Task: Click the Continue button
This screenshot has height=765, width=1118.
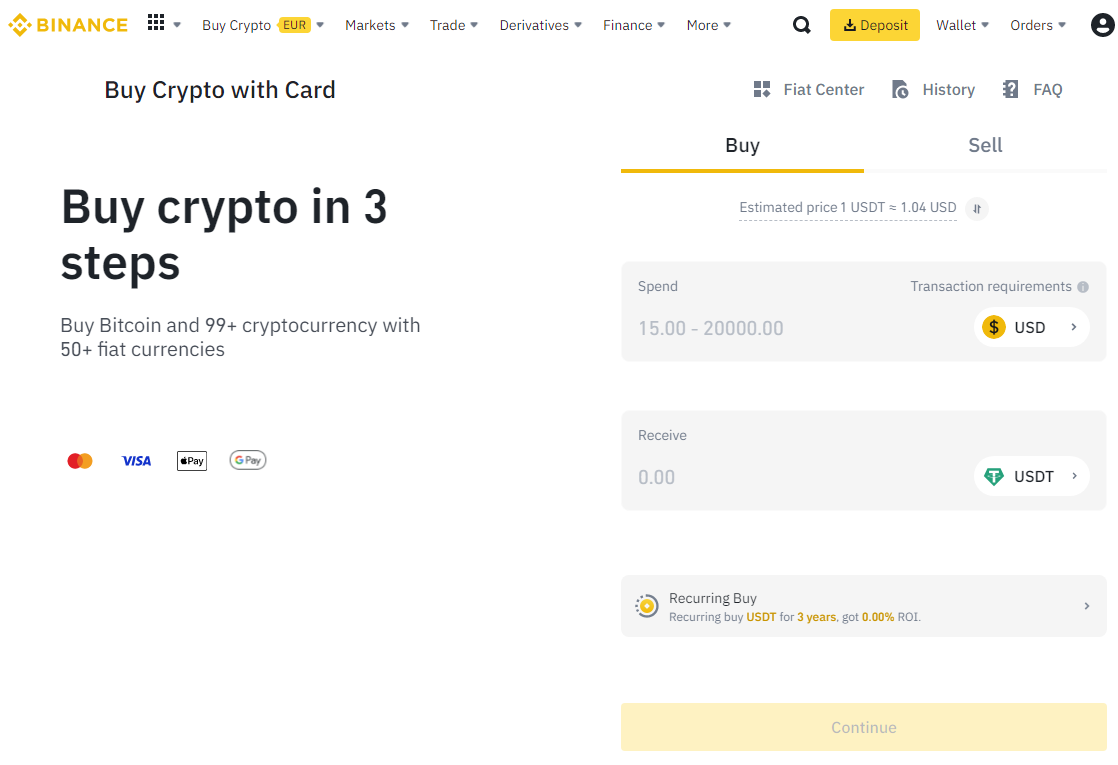Action: click(863, 727)
